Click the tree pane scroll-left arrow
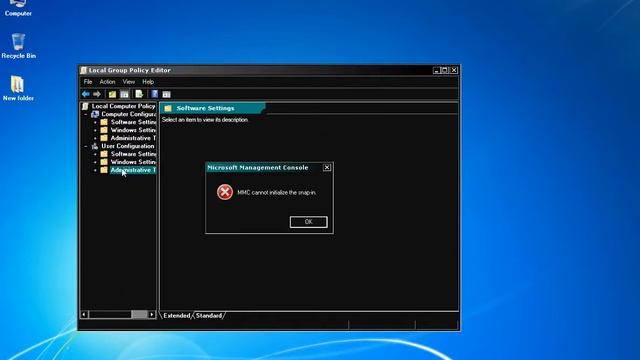The width and height of the screenshot is (640, 360). tap(84, 314)
